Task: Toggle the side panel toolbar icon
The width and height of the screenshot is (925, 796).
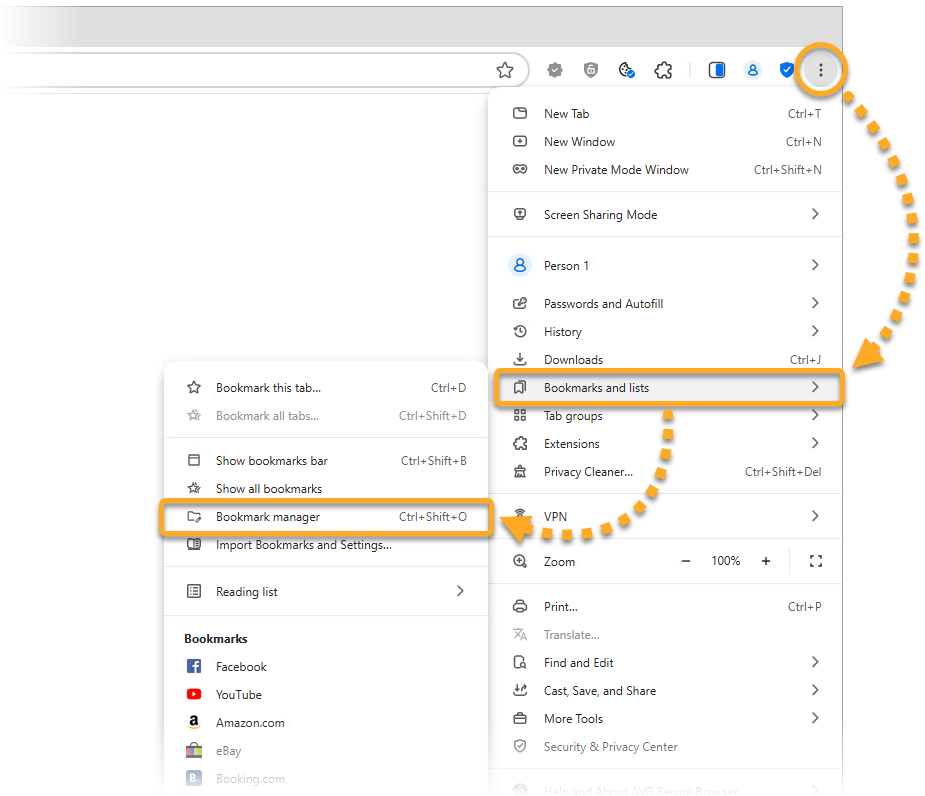Action: [x=716, y=70]
